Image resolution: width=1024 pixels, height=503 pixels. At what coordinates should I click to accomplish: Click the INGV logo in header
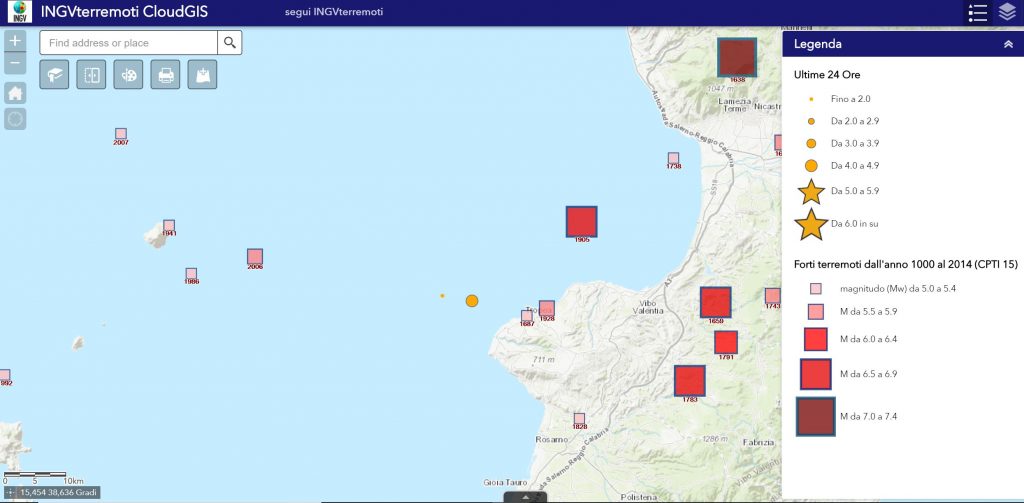18,13
